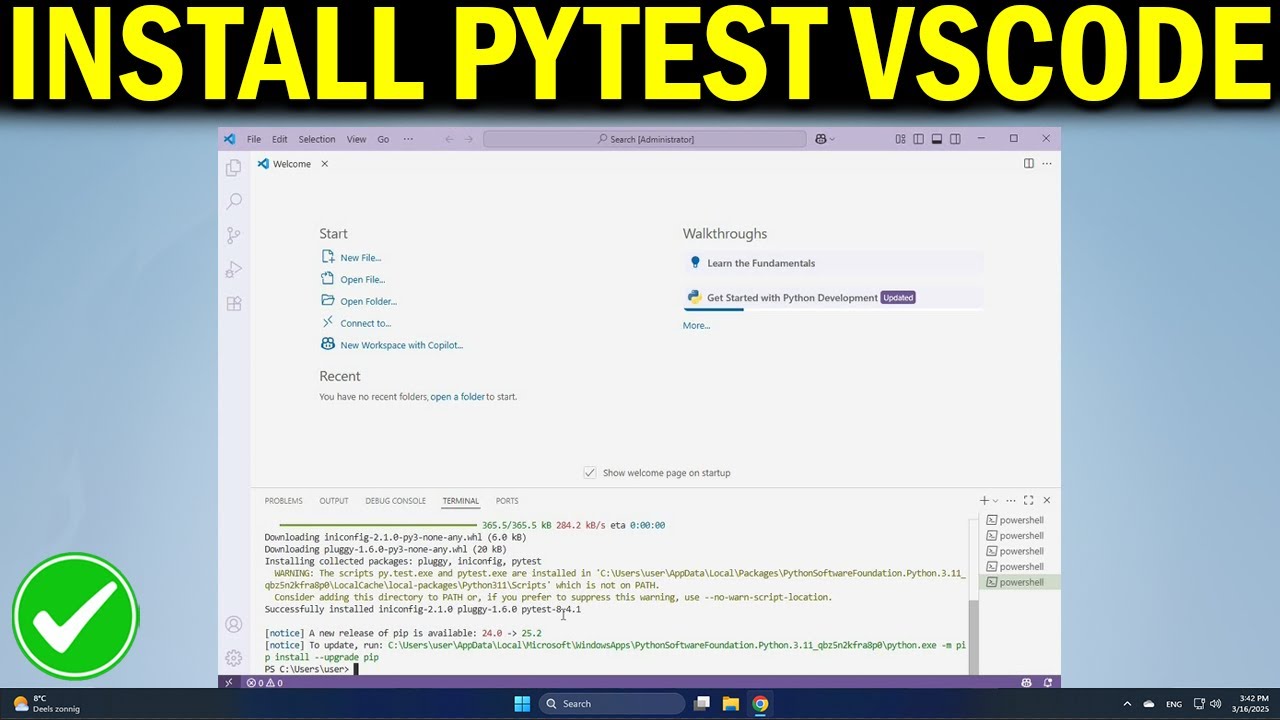Screen dimensions: 1280x720
Task: Close the Welcome tab
Action: pyautogui.click(x=324, y=164)
